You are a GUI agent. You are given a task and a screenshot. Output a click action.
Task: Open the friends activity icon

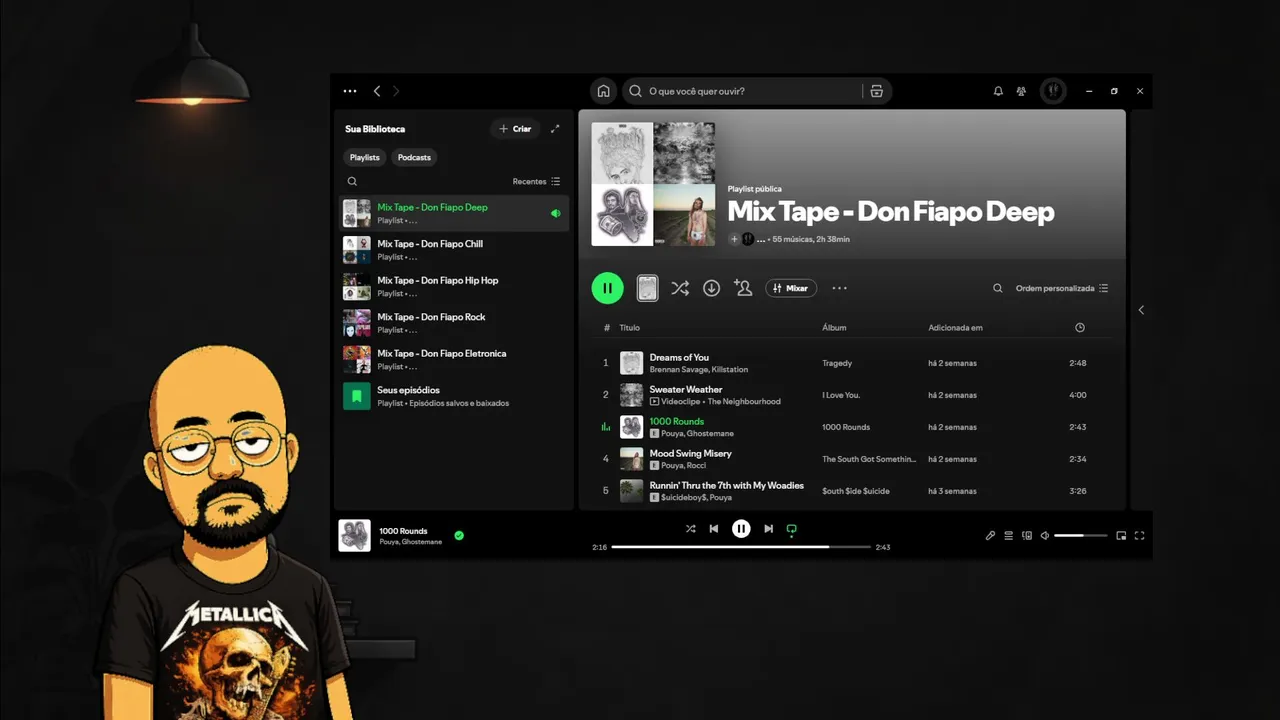(1021, 91)
